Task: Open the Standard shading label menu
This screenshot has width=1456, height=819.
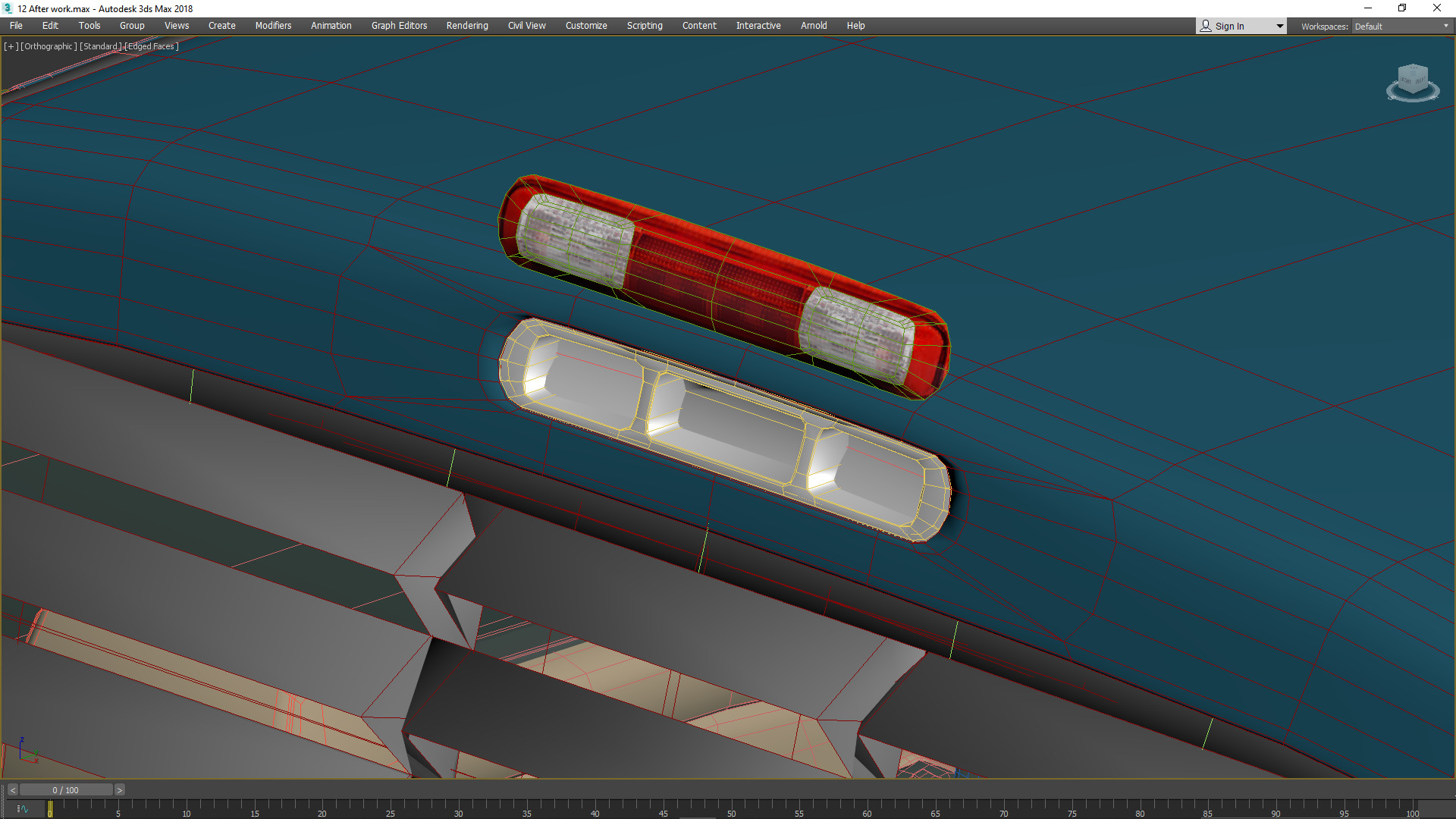Action: [101, 46]
